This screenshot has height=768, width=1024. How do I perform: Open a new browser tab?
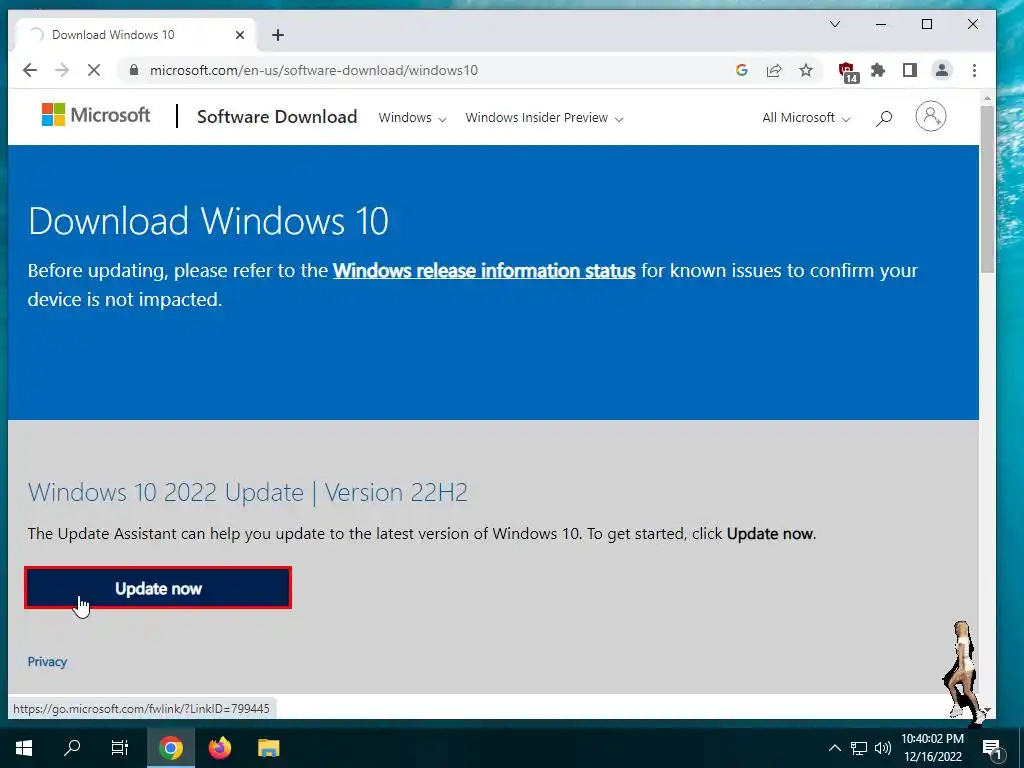278,35
